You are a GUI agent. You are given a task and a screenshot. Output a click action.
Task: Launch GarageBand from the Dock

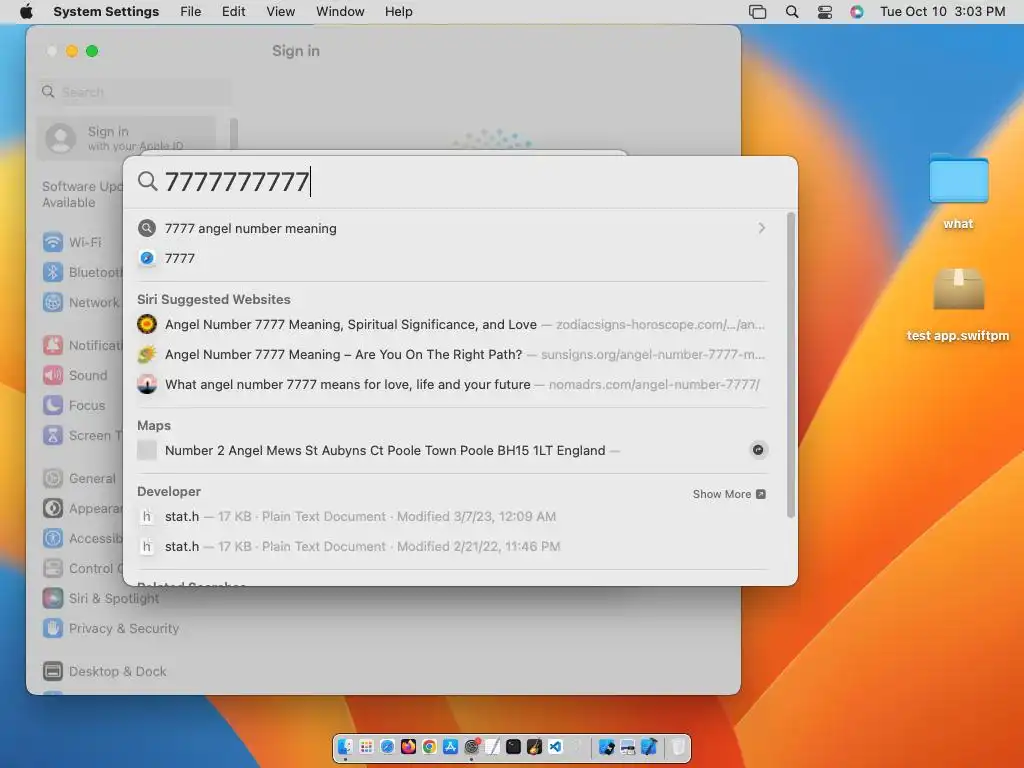[x=534, y=746]
